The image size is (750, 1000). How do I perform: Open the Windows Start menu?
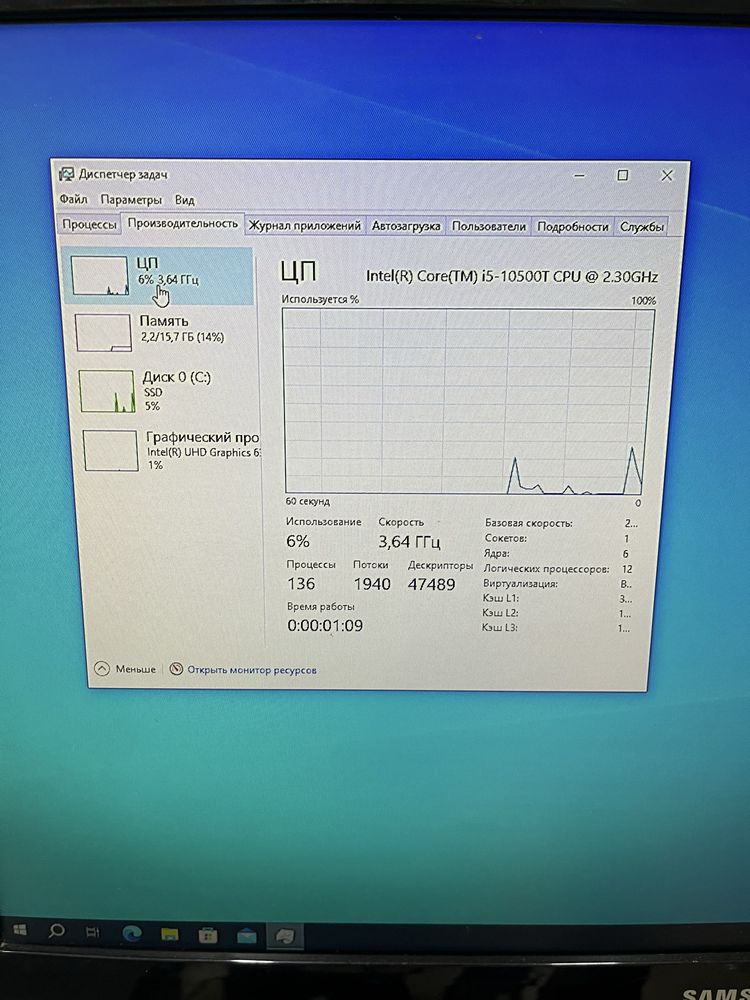(x=20, y=930)
